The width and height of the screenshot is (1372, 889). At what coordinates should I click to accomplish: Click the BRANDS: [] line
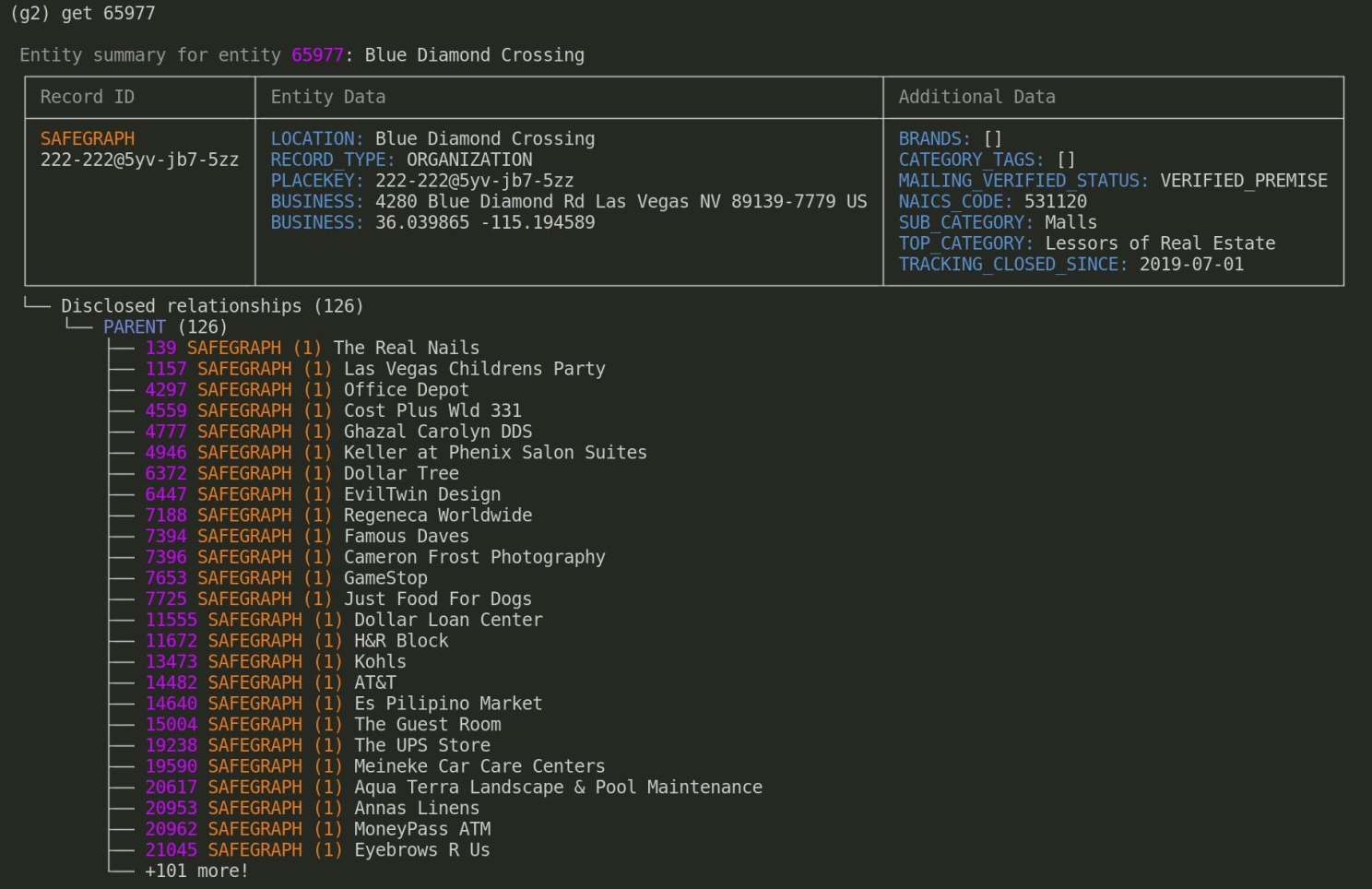click(x=951, y=138)
